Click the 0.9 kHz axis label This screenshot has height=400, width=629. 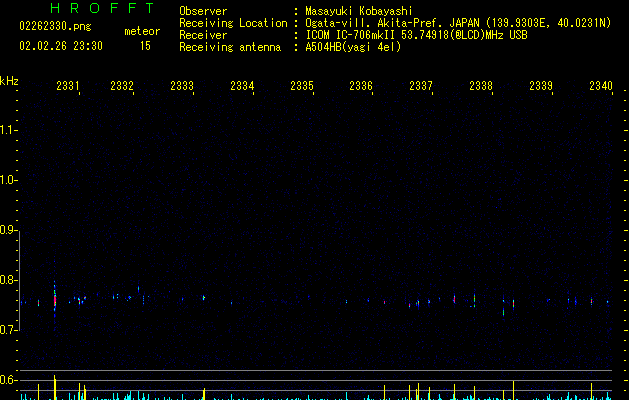coord(8,230)
